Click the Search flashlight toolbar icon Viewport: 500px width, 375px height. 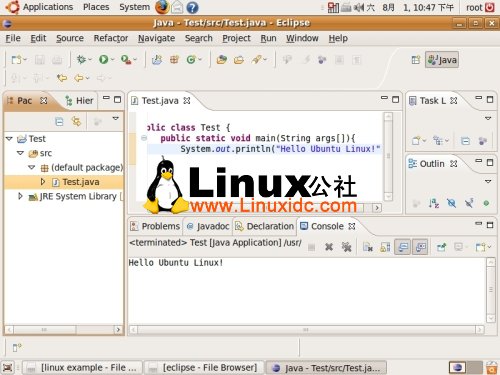256,60
